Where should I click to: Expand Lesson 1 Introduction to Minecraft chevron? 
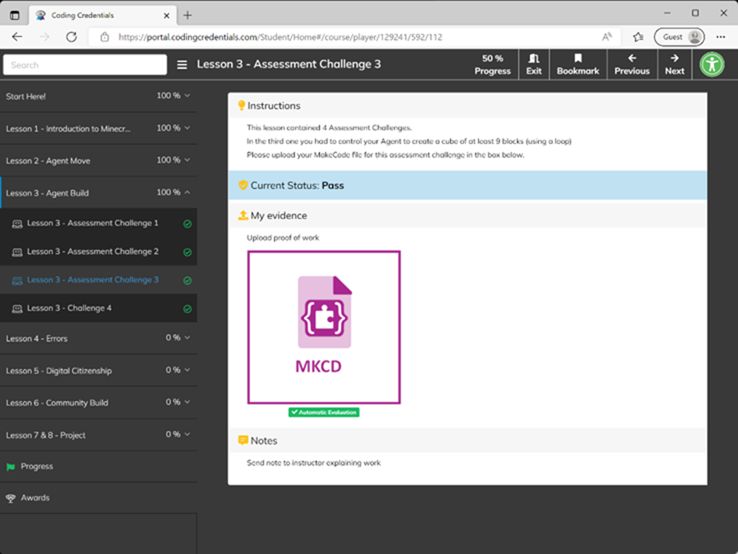click(x=187, y=128)
